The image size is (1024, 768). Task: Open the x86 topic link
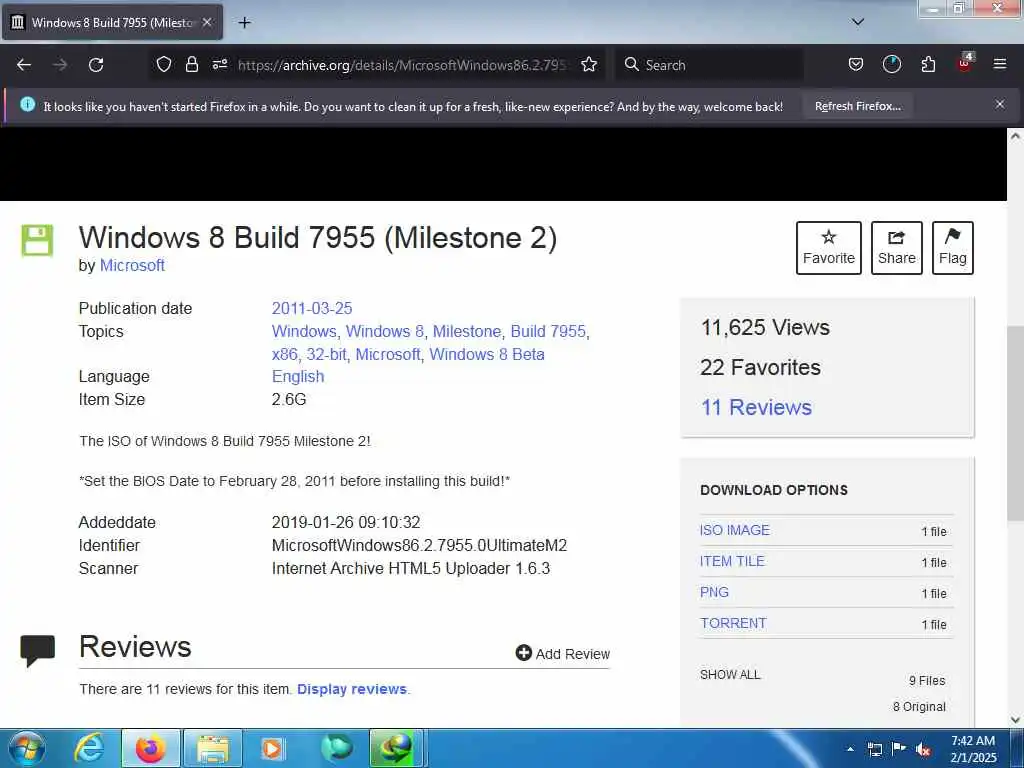[x=285, y=354]
